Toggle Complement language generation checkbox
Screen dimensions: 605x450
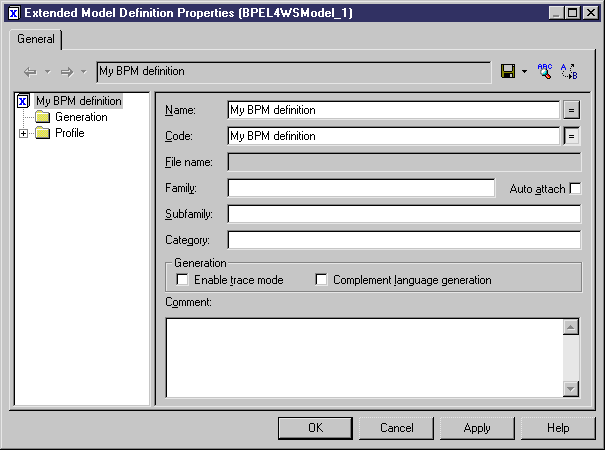click(321, 279)
